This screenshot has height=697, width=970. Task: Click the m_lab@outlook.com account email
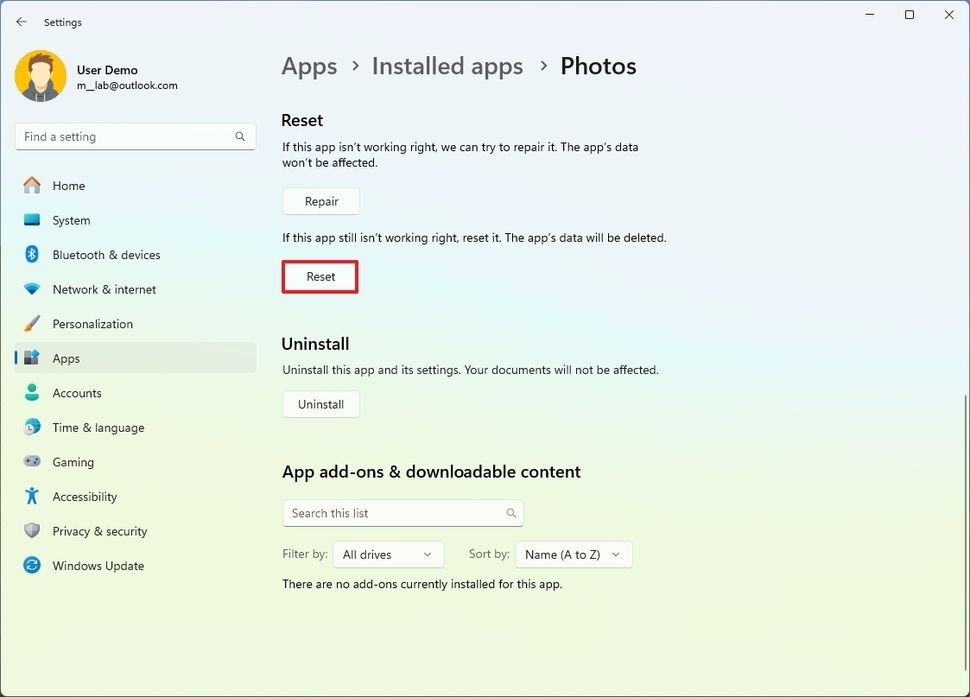[127, 85]
